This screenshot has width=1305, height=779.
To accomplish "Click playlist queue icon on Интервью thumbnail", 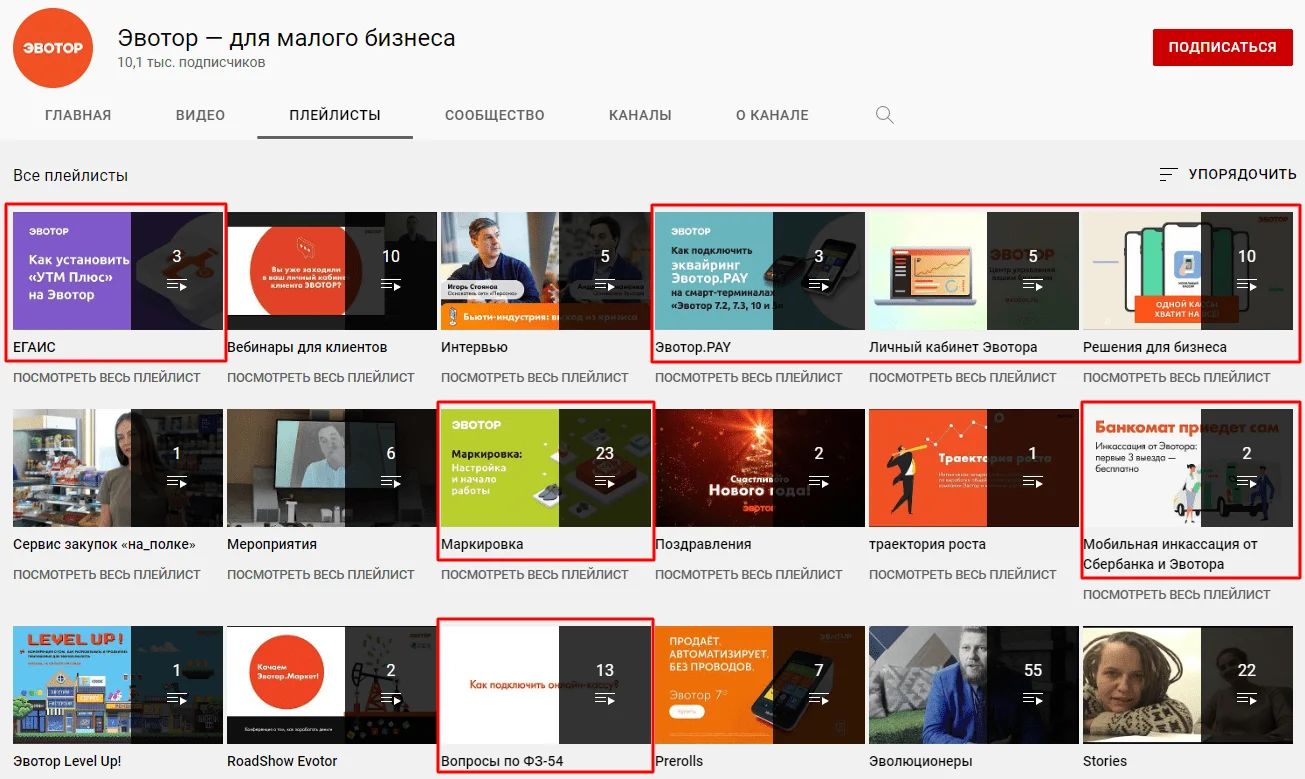I will (x=605, y=285).
